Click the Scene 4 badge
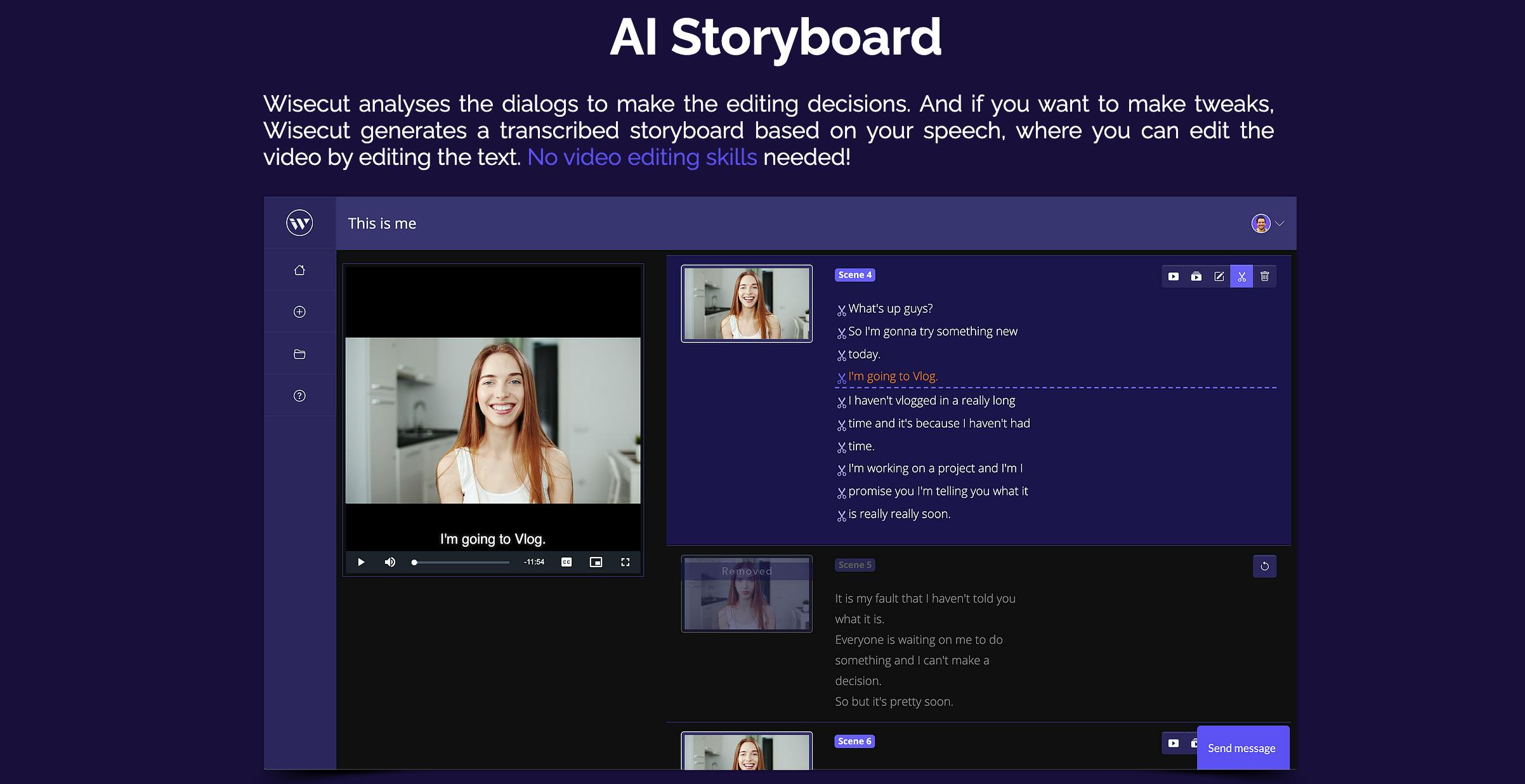 [854, 275]
